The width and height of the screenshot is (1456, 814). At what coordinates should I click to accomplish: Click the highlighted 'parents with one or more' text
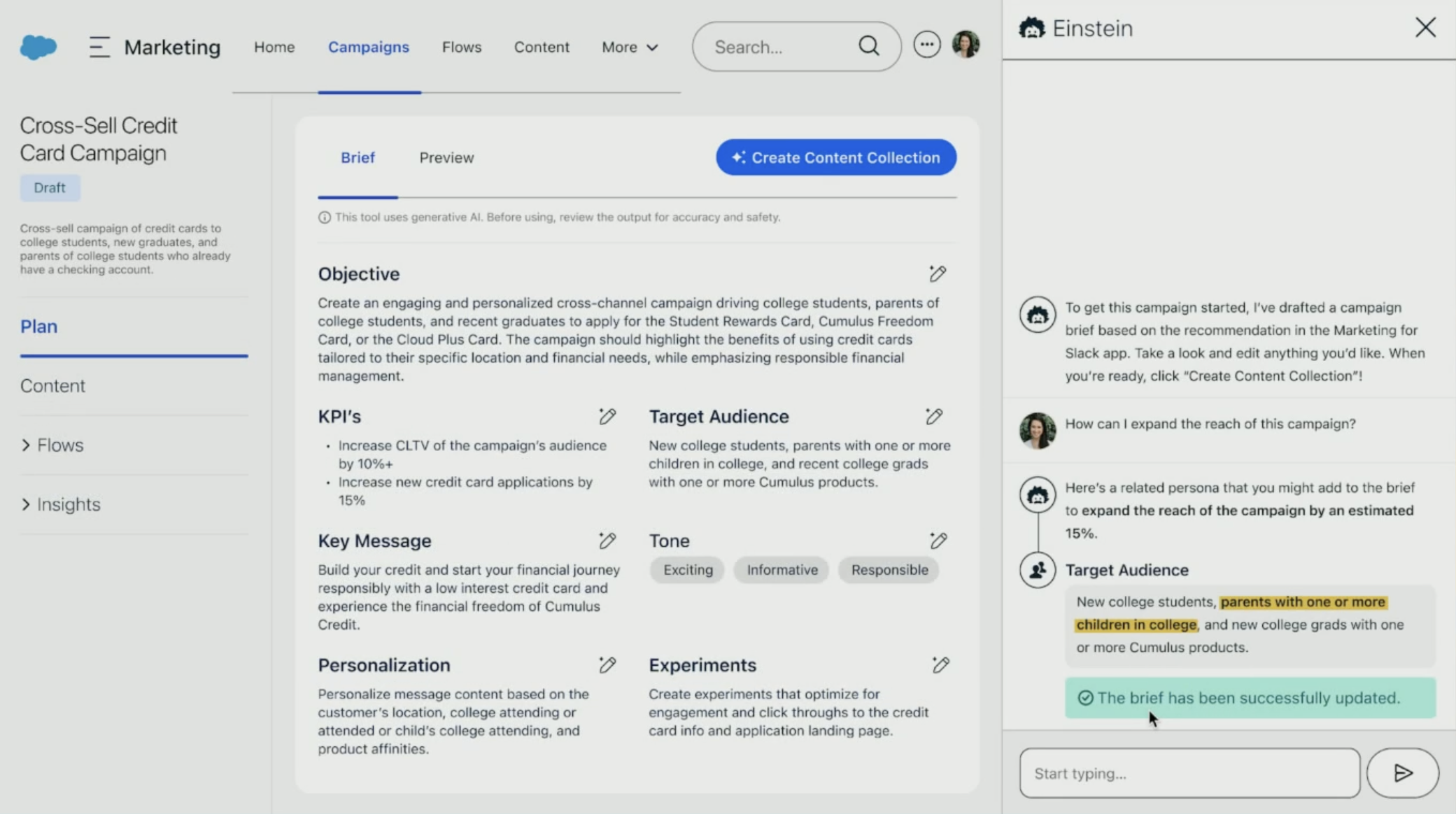click(1303, 602)
